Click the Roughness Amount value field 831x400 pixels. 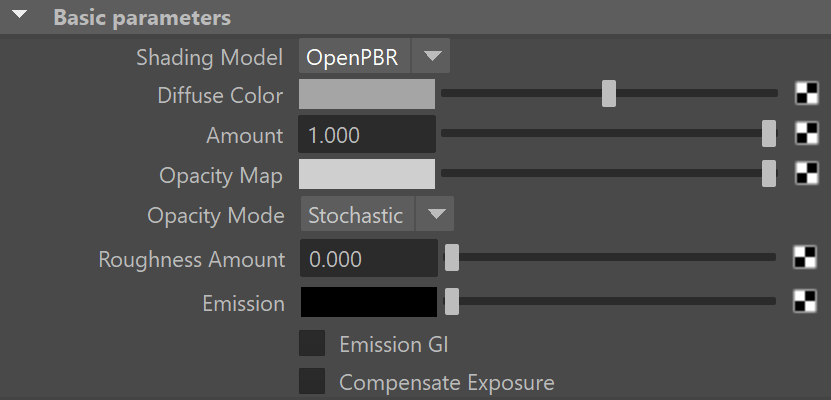click(367, 259)
